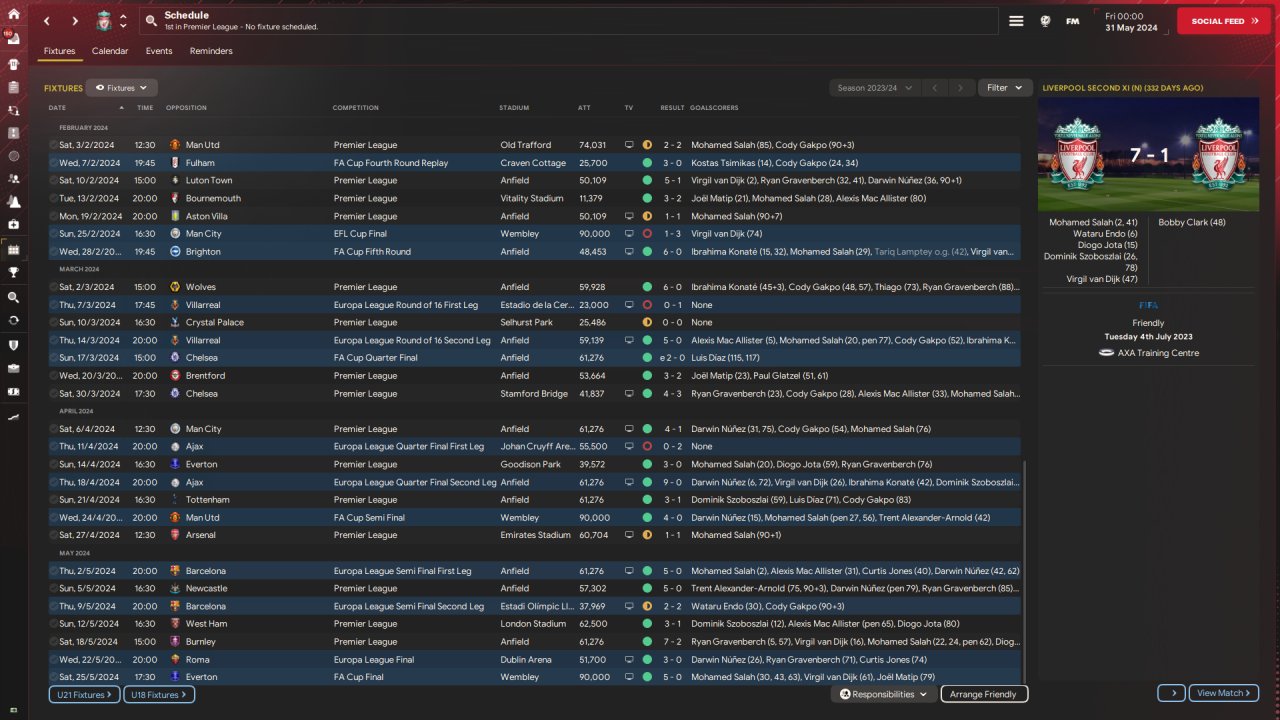Open the magnifier Scouting icon in the sidebar
The height and width of the screenshot is (720, 1280).
tap(14, 298)
